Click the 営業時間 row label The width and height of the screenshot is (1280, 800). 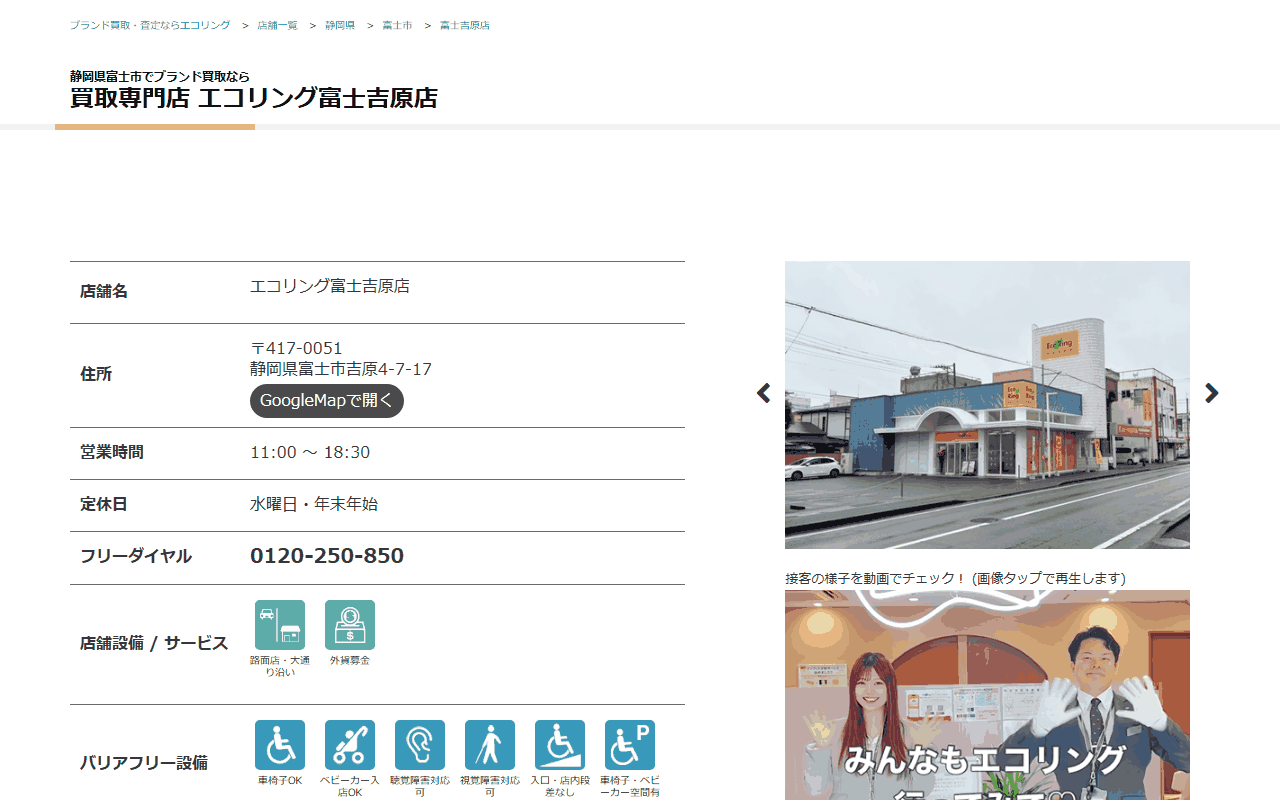pyautogui.click(x=112, y=452)
